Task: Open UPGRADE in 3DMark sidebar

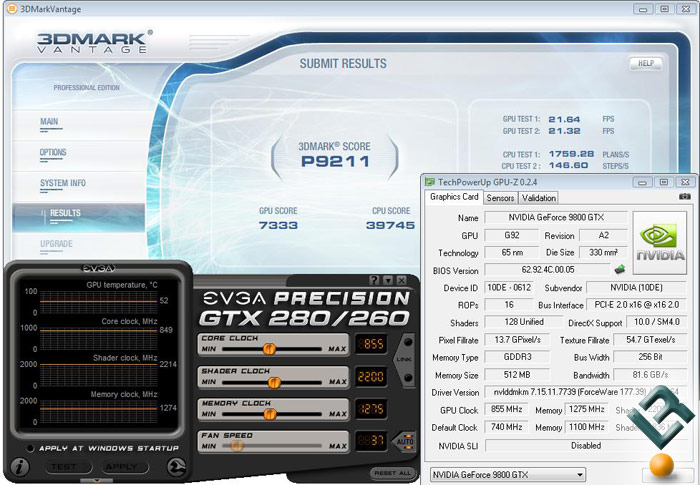Action: click(x=56, y=244)
